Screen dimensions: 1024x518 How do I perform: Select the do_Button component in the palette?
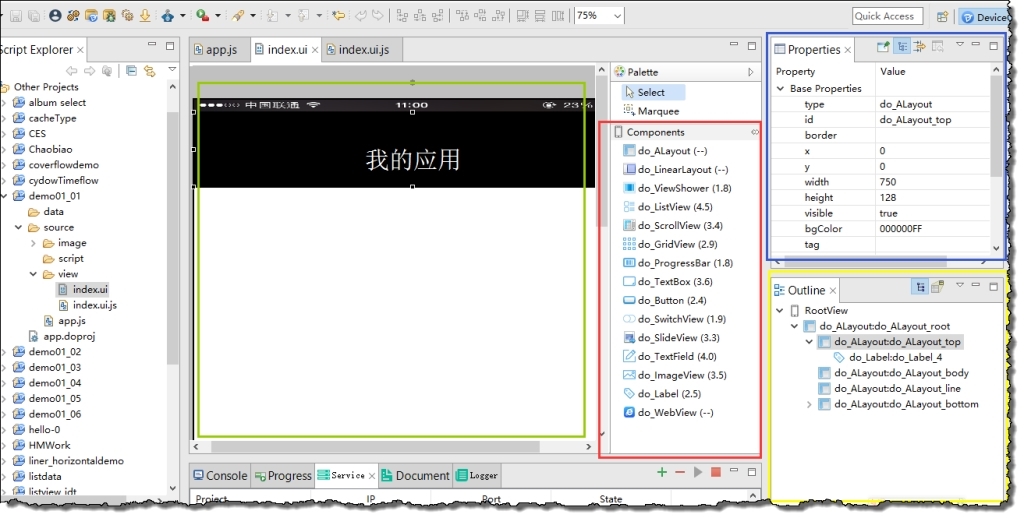(x=664, y=300)
